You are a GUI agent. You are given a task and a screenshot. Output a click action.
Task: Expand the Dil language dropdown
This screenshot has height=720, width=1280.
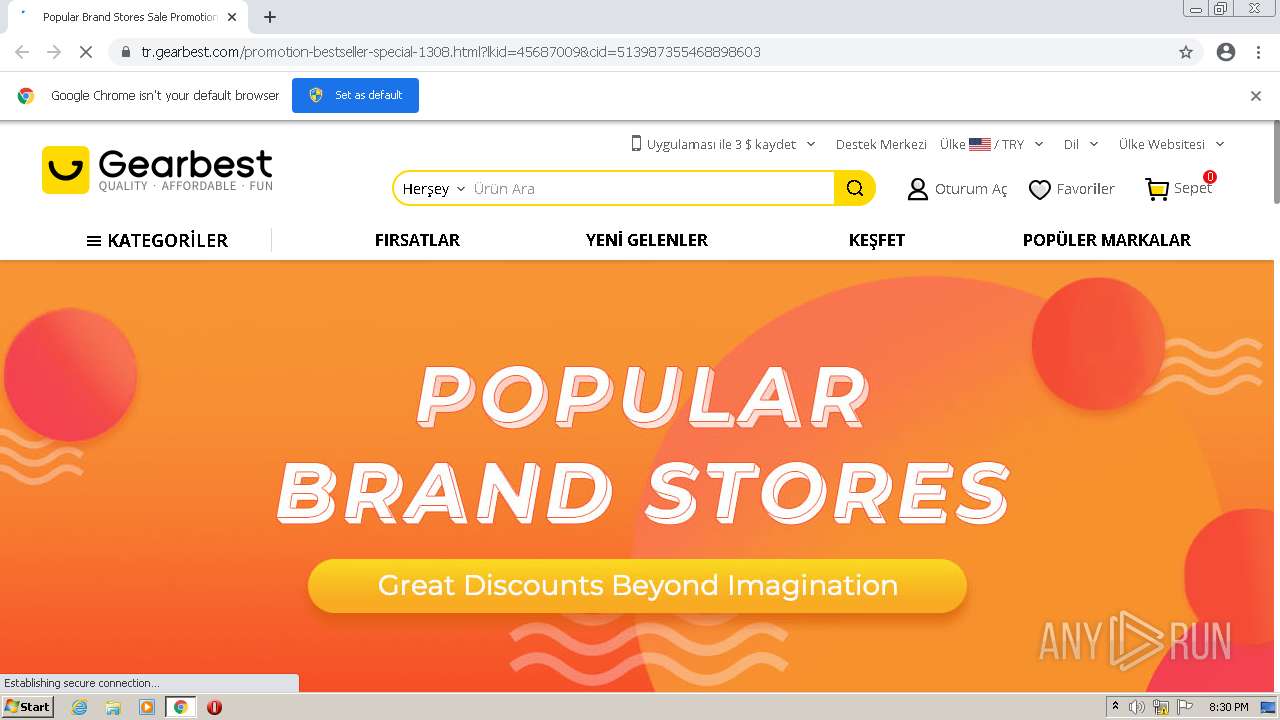pos(1081,144)
